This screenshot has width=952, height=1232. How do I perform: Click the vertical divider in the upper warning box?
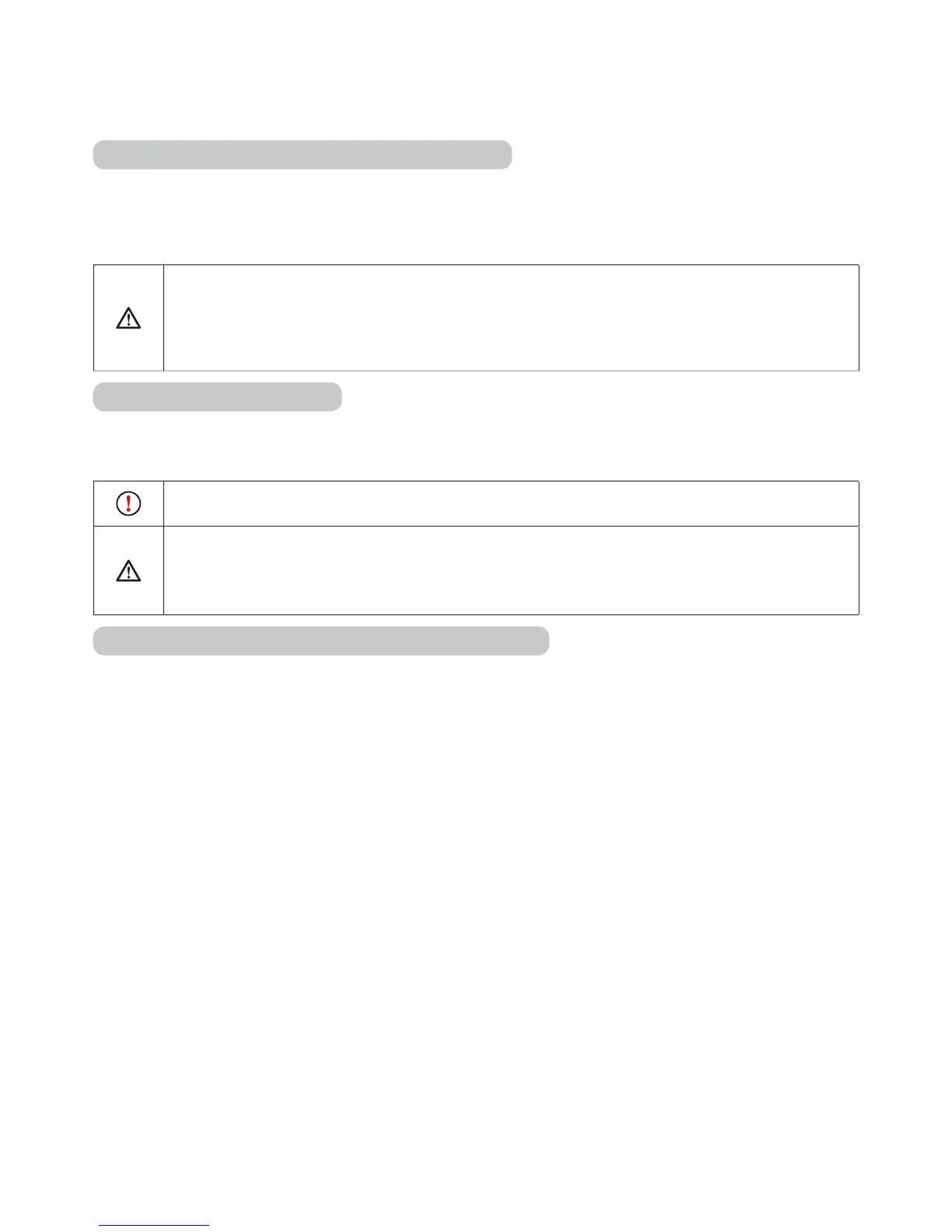tap(164, 318)
